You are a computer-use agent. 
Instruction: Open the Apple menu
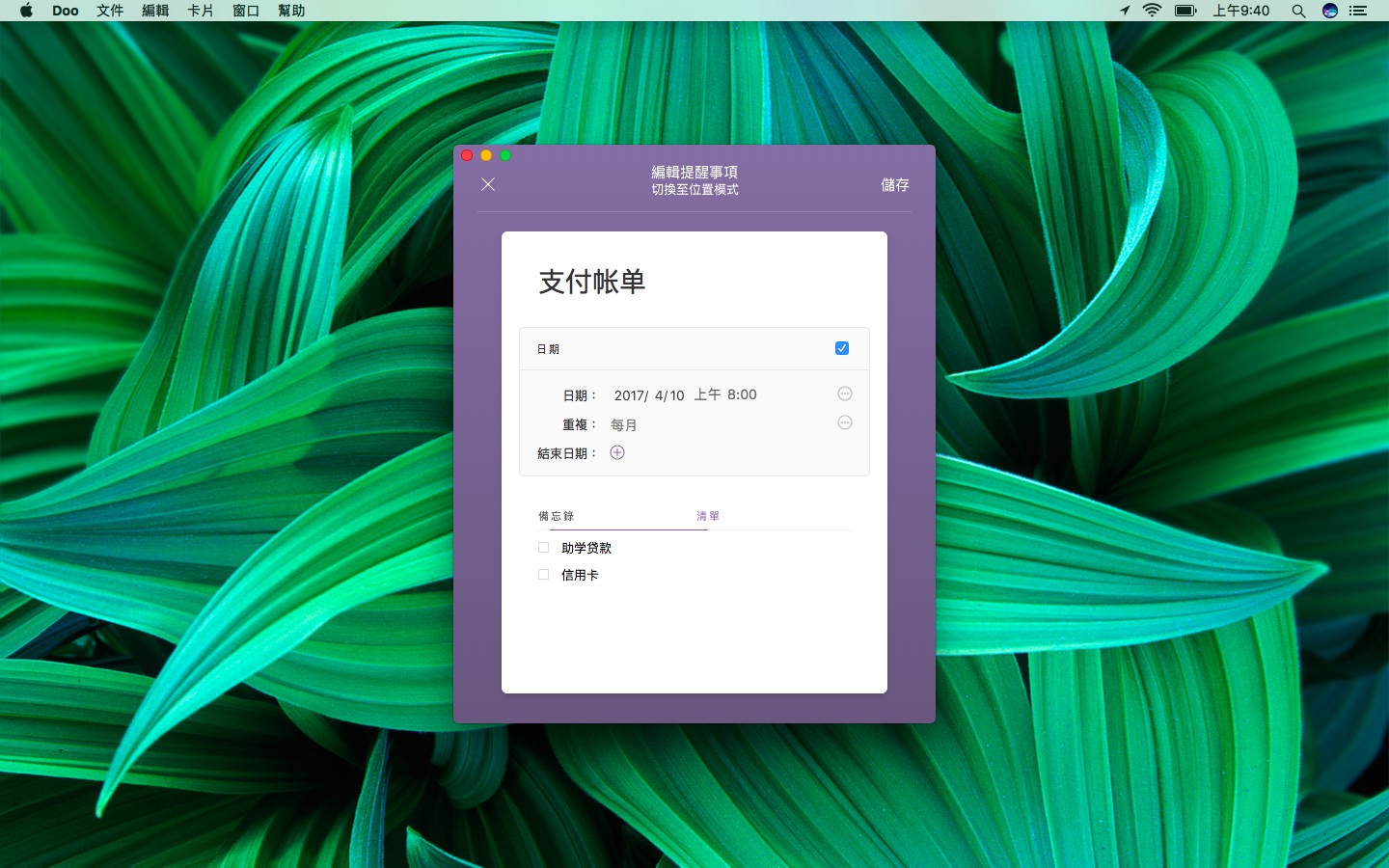tap(26, 11)
